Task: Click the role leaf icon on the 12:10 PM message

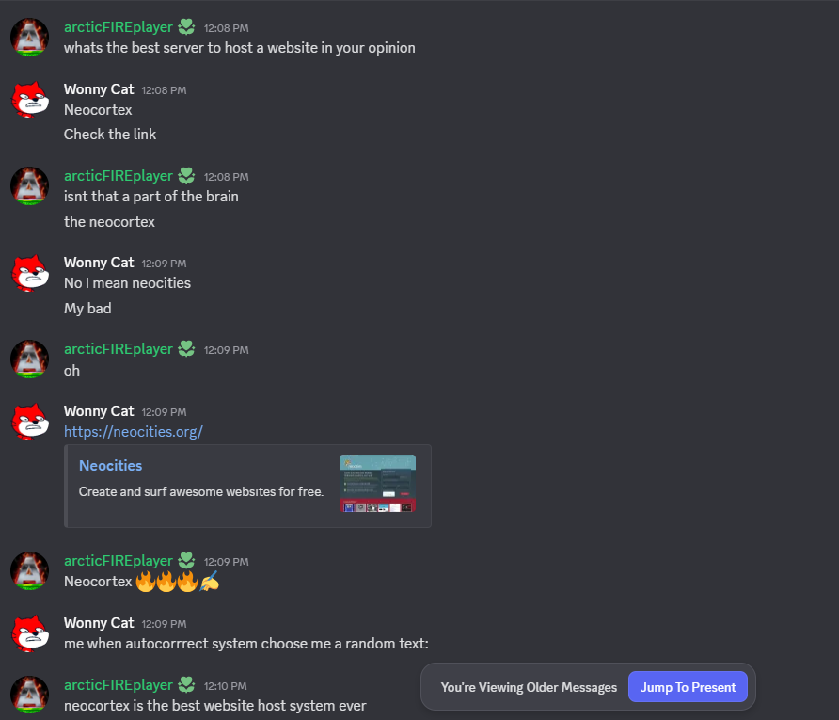Action: 187,685
